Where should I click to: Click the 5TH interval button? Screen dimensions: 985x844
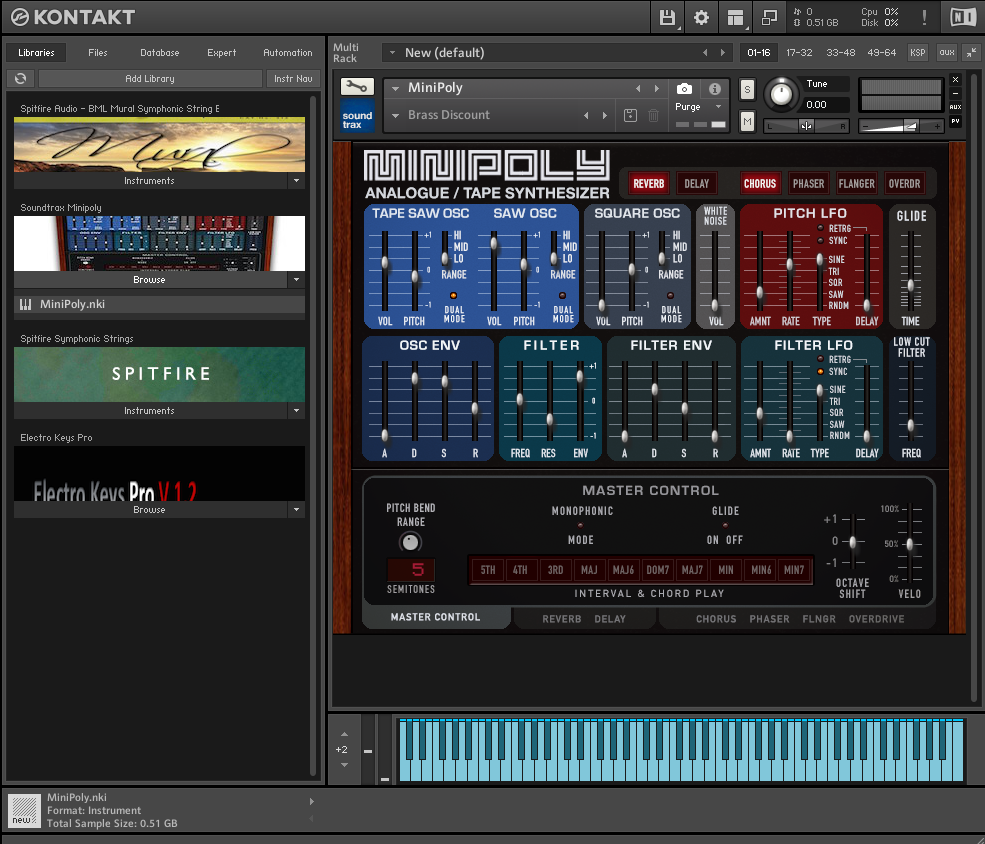(x=487, y=570)
